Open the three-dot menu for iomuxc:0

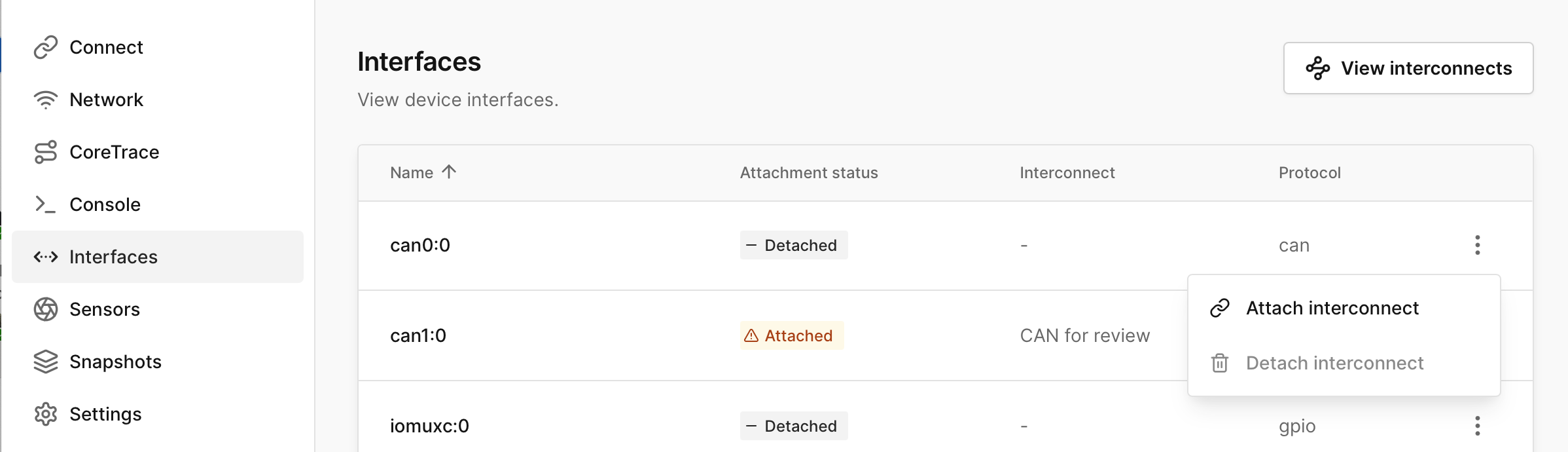[x=1477, y=426]
